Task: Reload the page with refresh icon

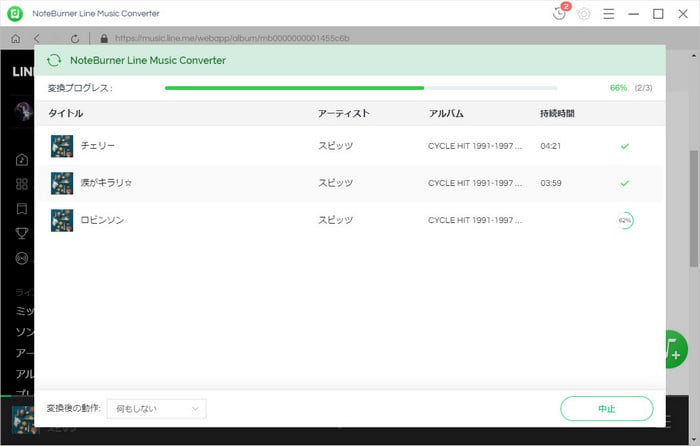Action: (75, 39)
